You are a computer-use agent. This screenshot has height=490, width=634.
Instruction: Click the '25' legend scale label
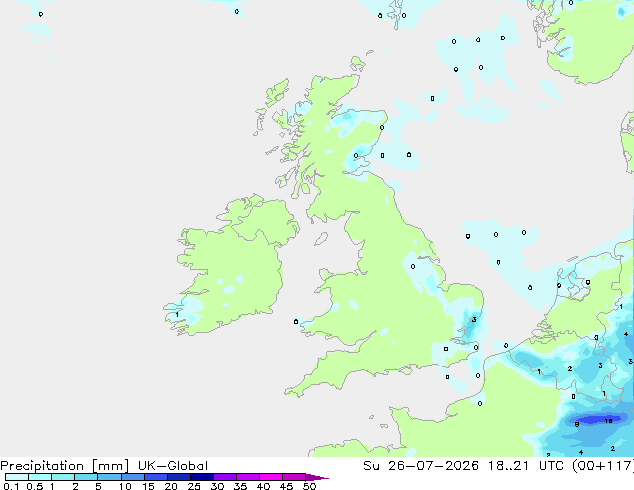pyautogui.click(x=194, y=486)
